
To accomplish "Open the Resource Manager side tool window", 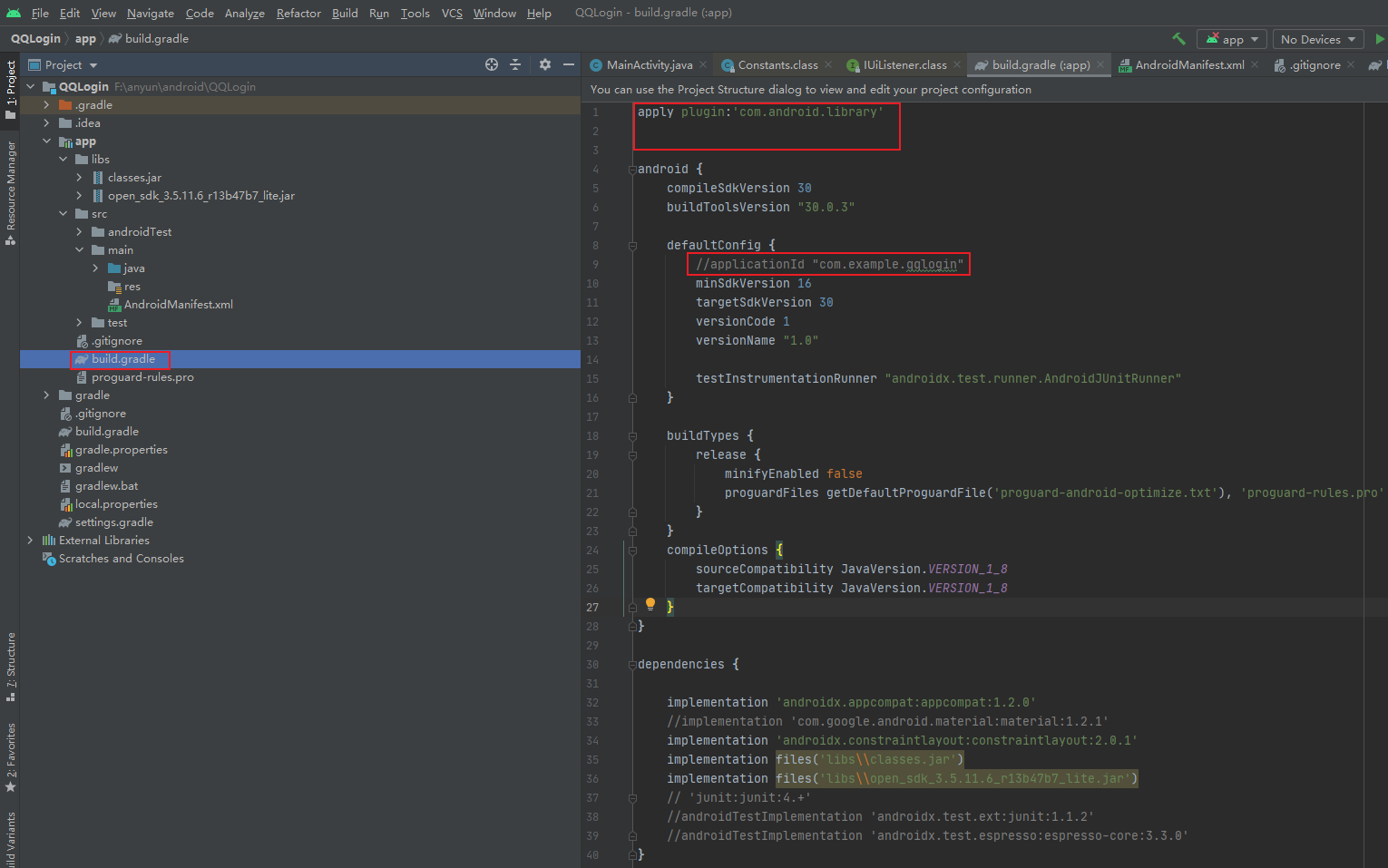I will 10,193.
